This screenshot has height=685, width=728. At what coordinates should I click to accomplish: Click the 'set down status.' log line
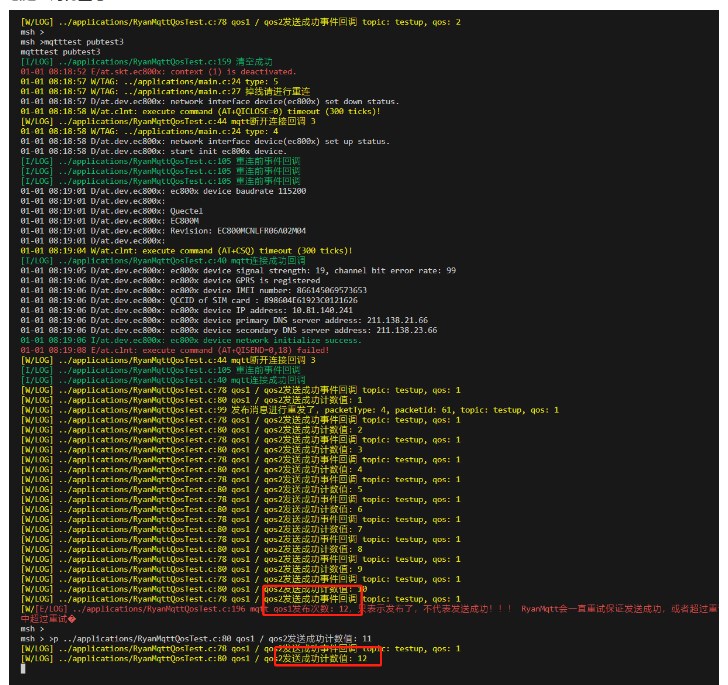(x=210, y=101)
